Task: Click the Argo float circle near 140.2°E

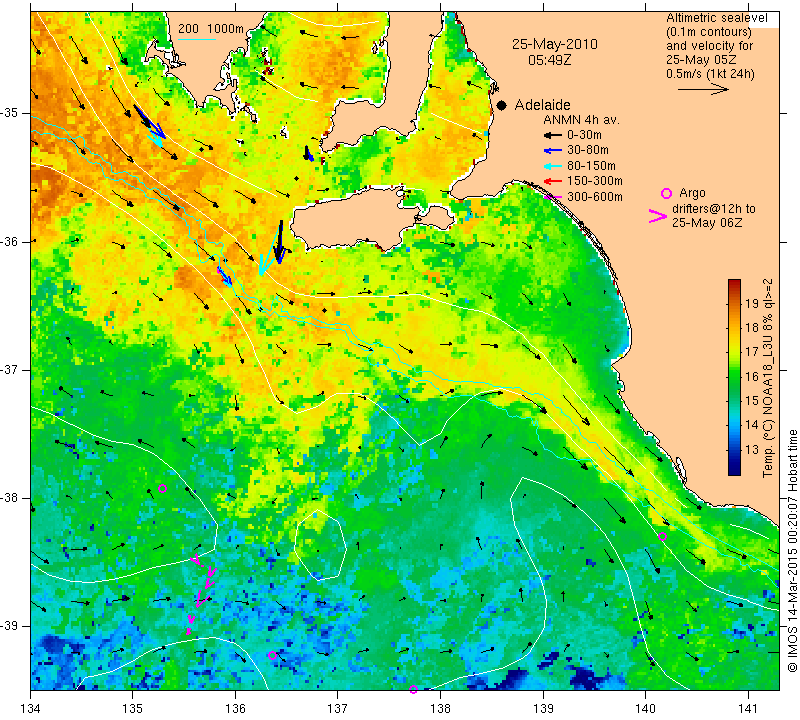Action: 662,536
